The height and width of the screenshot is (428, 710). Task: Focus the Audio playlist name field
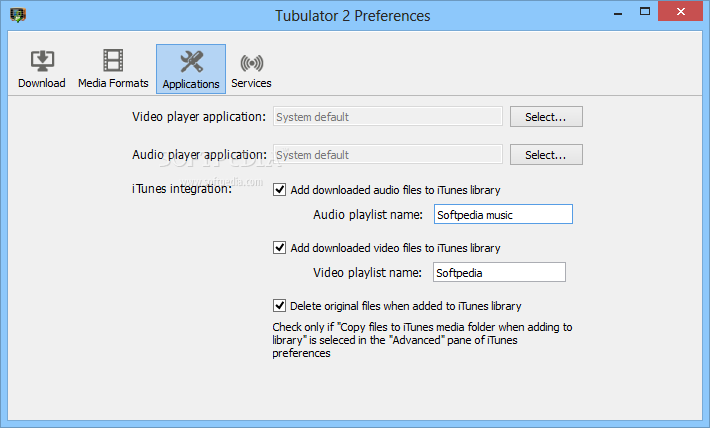pos(503,214)
